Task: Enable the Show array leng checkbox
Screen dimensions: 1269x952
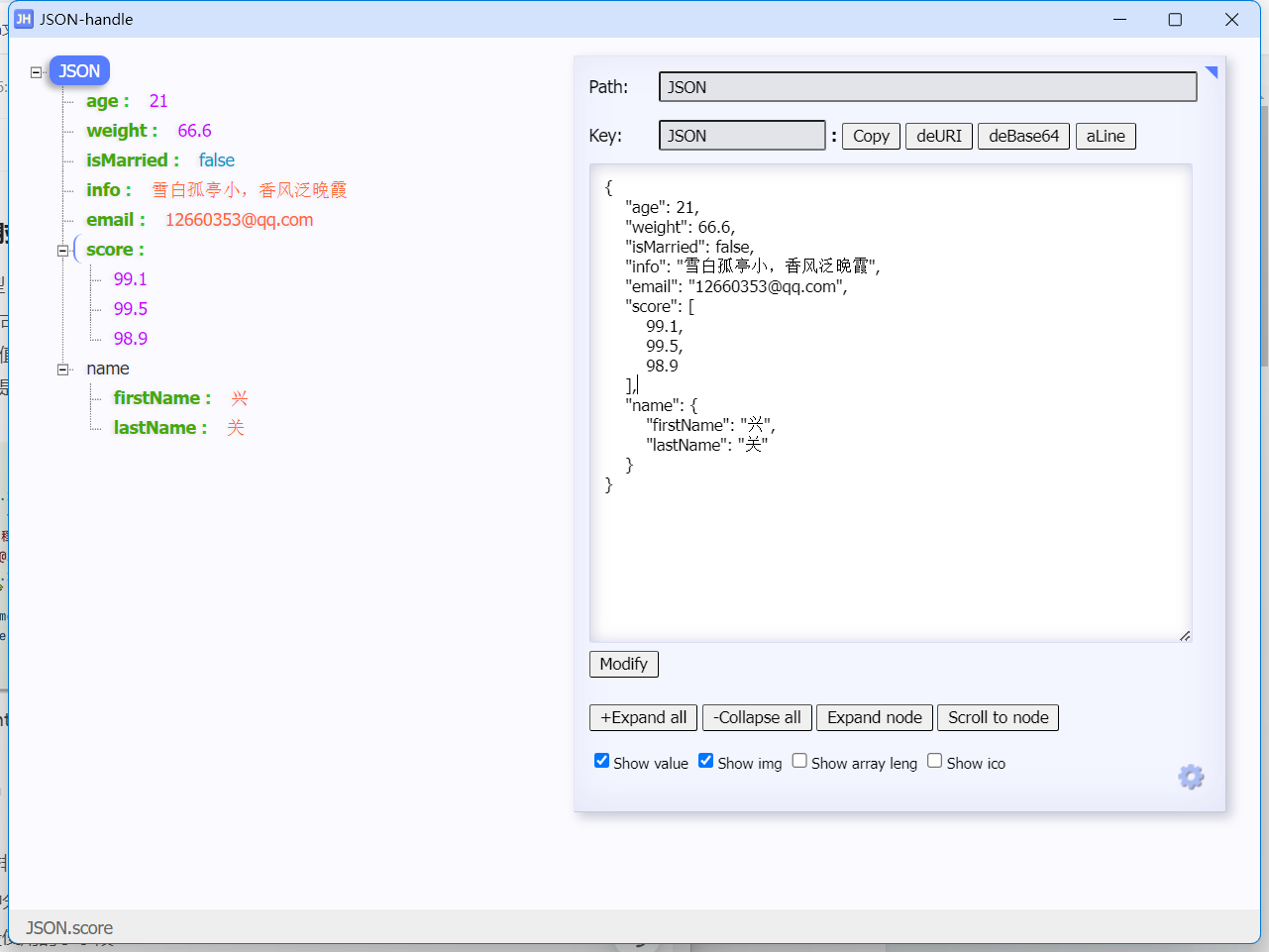Action: click(x=799, y=761)
